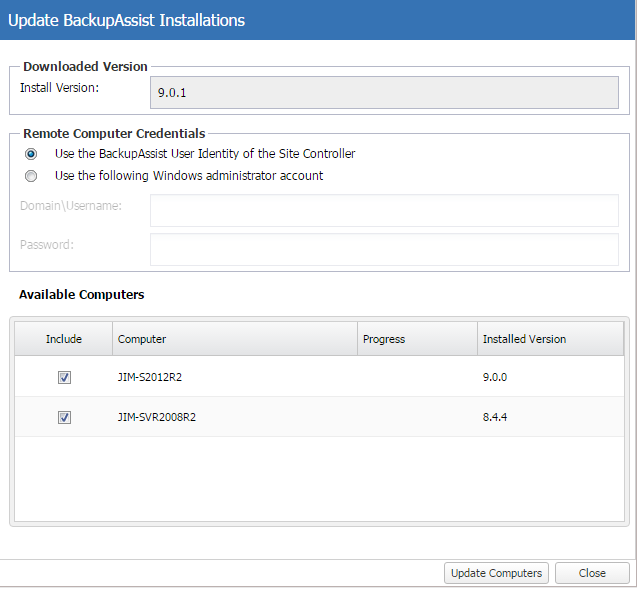Click the Password input field

384,249
